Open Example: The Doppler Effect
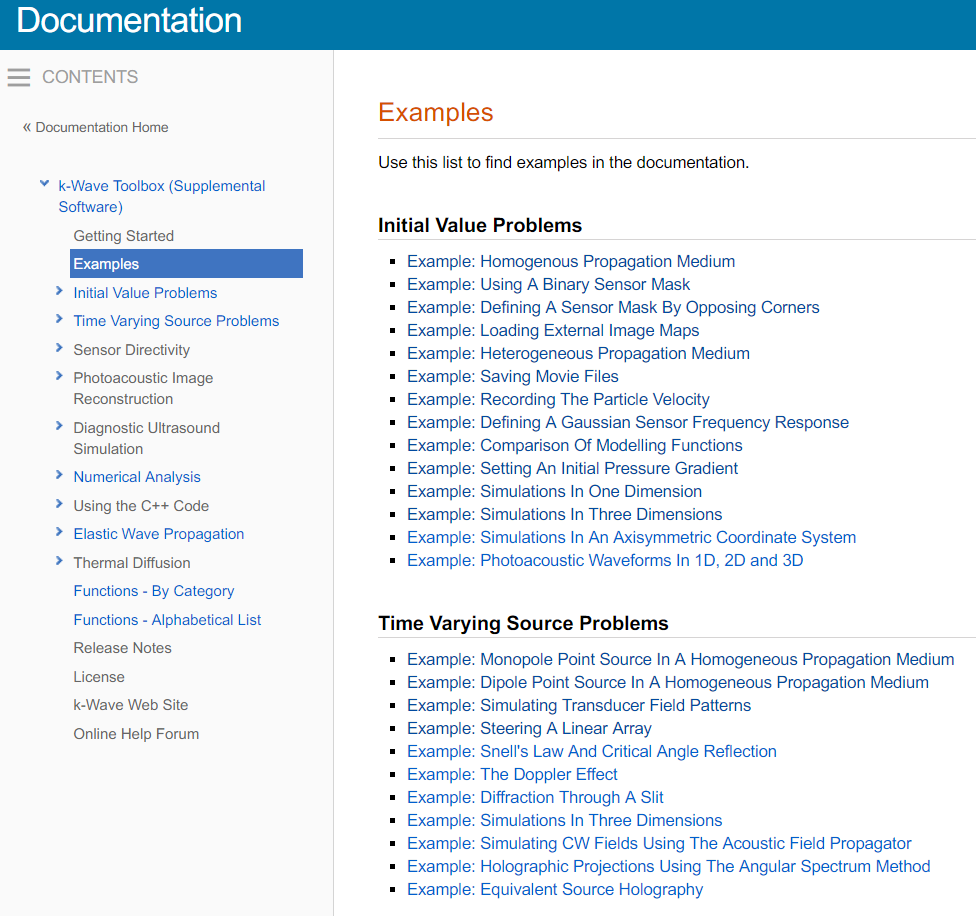This screenshot has height=916, width=976. (512, 774)
